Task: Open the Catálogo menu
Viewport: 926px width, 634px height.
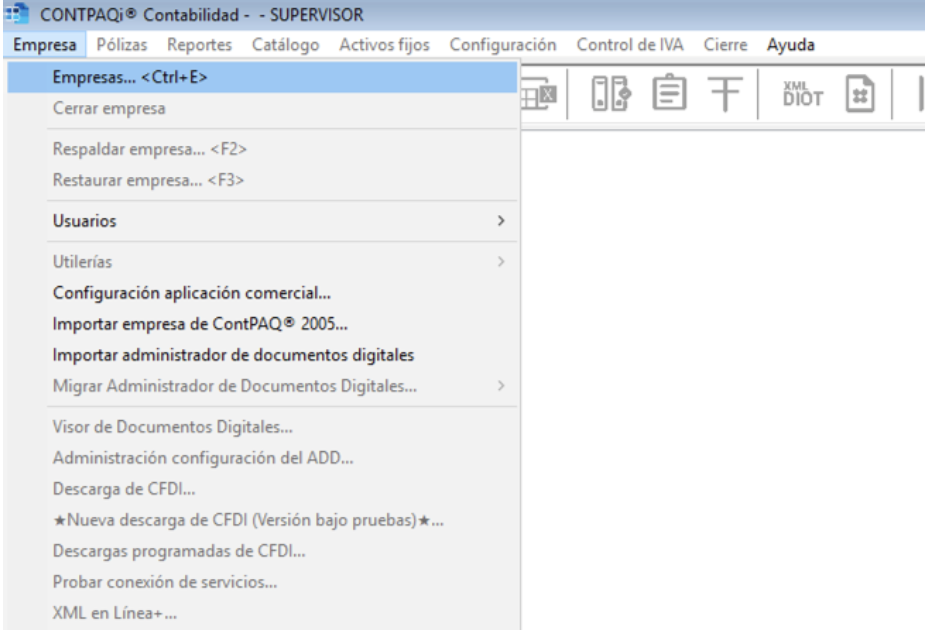Action: point(285,45)
